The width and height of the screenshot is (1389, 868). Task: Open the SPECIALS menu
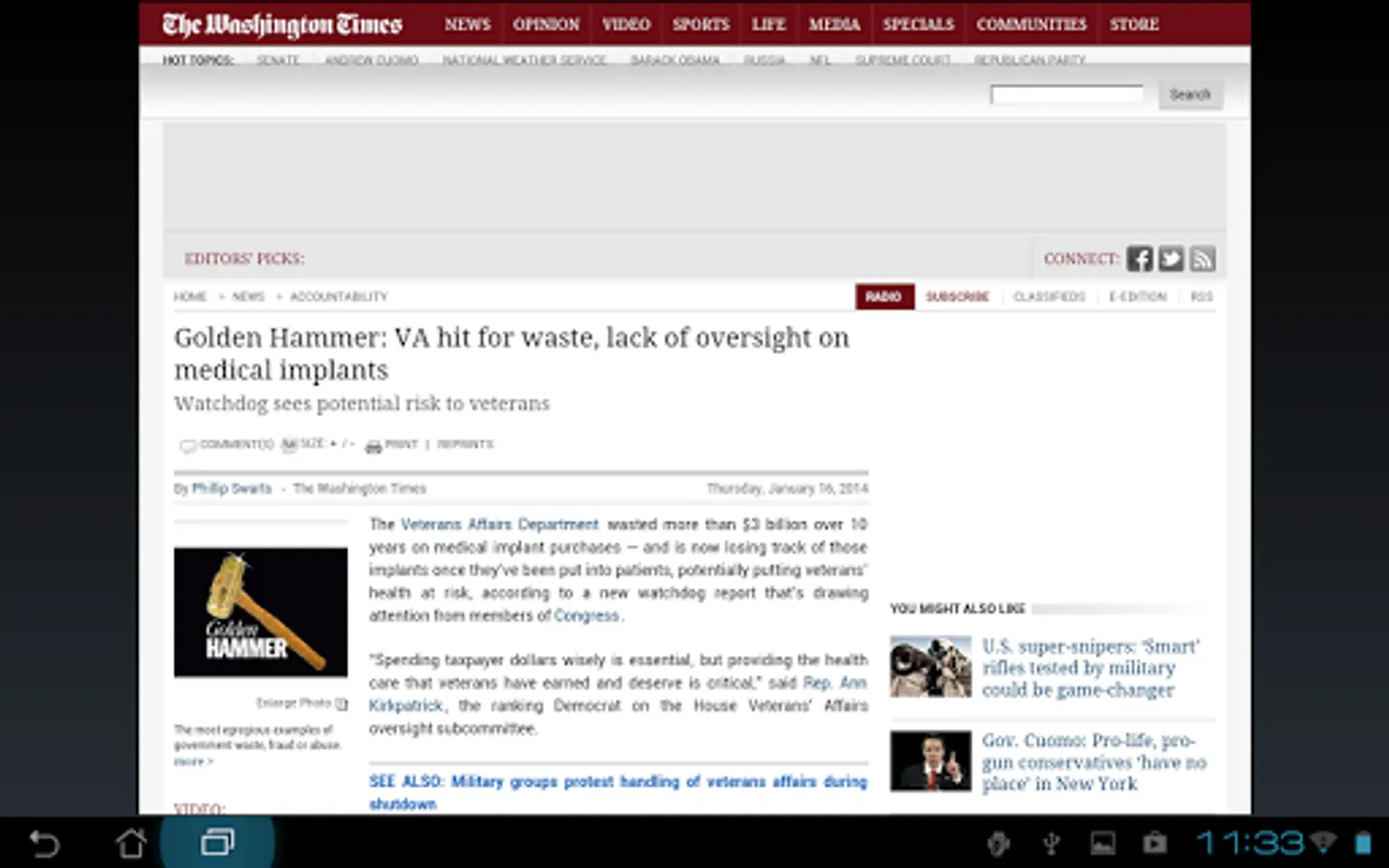(918, 24)
